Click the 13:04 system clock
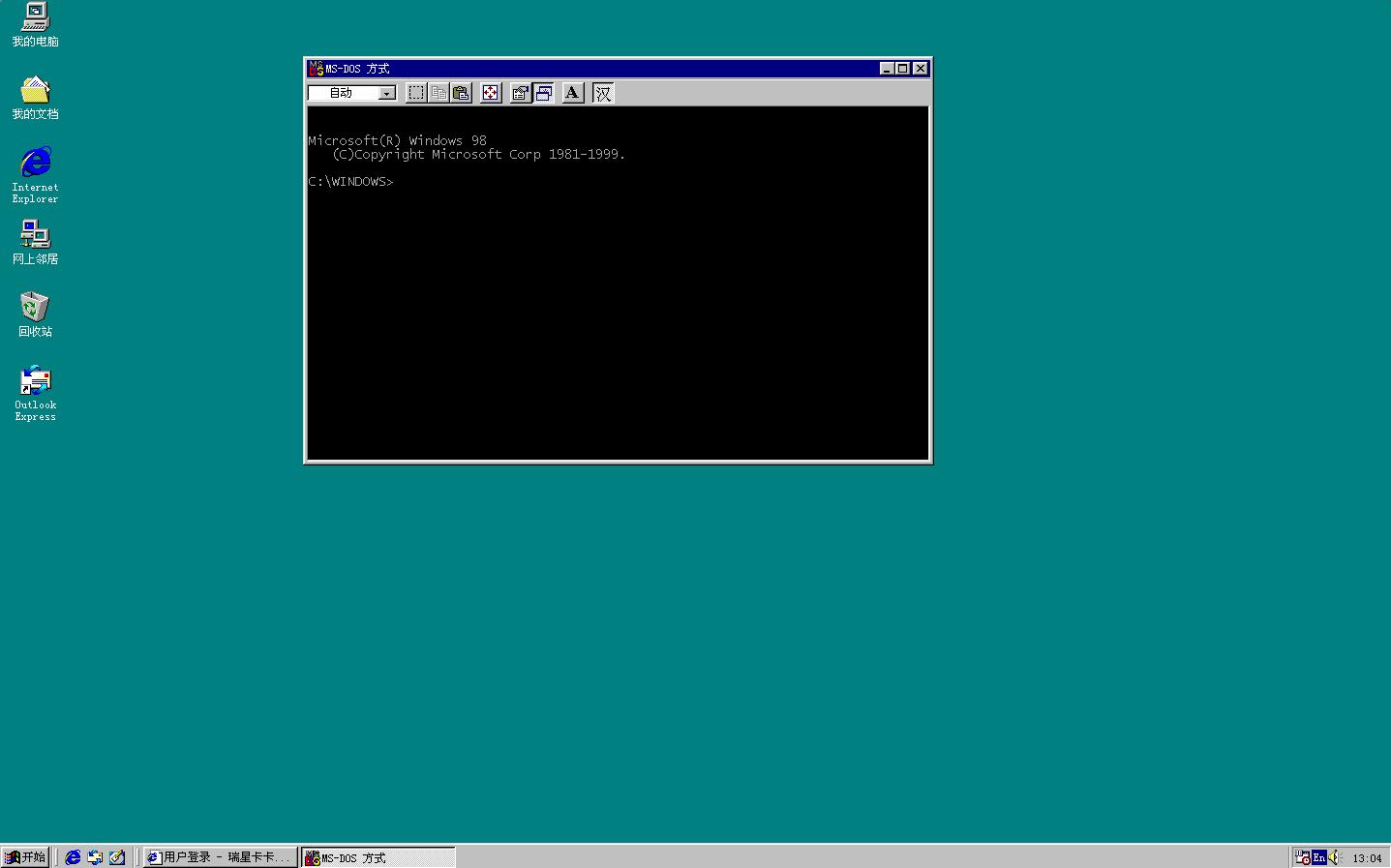This screenshot has width=1391, height=868. pos(1367,858)
